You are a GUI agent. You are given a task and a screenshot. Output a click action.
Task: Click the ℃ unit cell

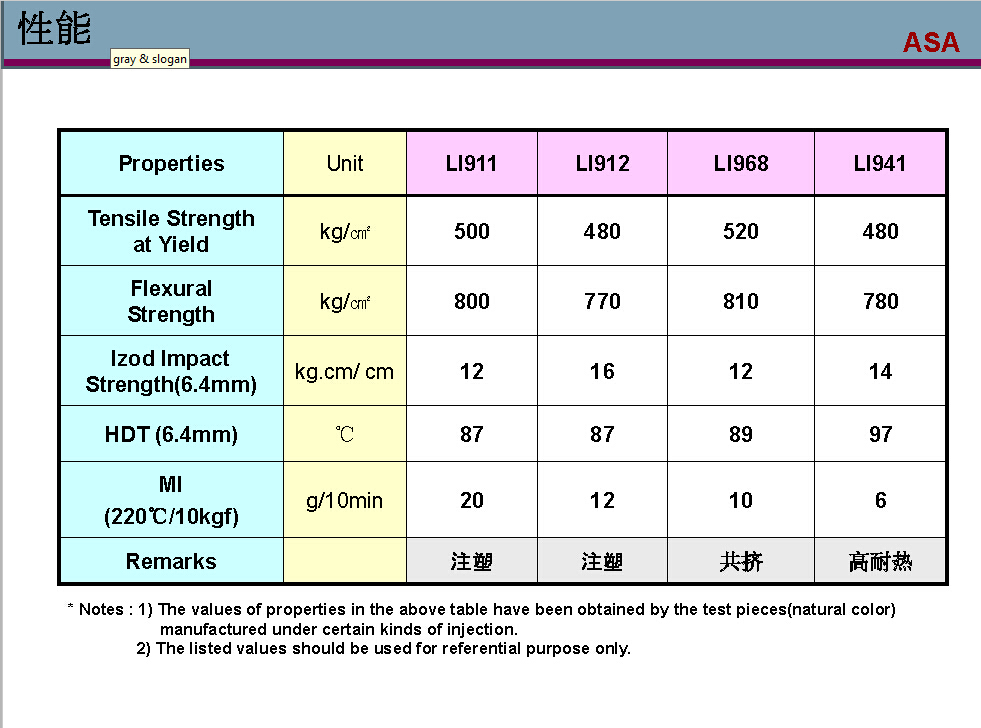coord(345,434)
